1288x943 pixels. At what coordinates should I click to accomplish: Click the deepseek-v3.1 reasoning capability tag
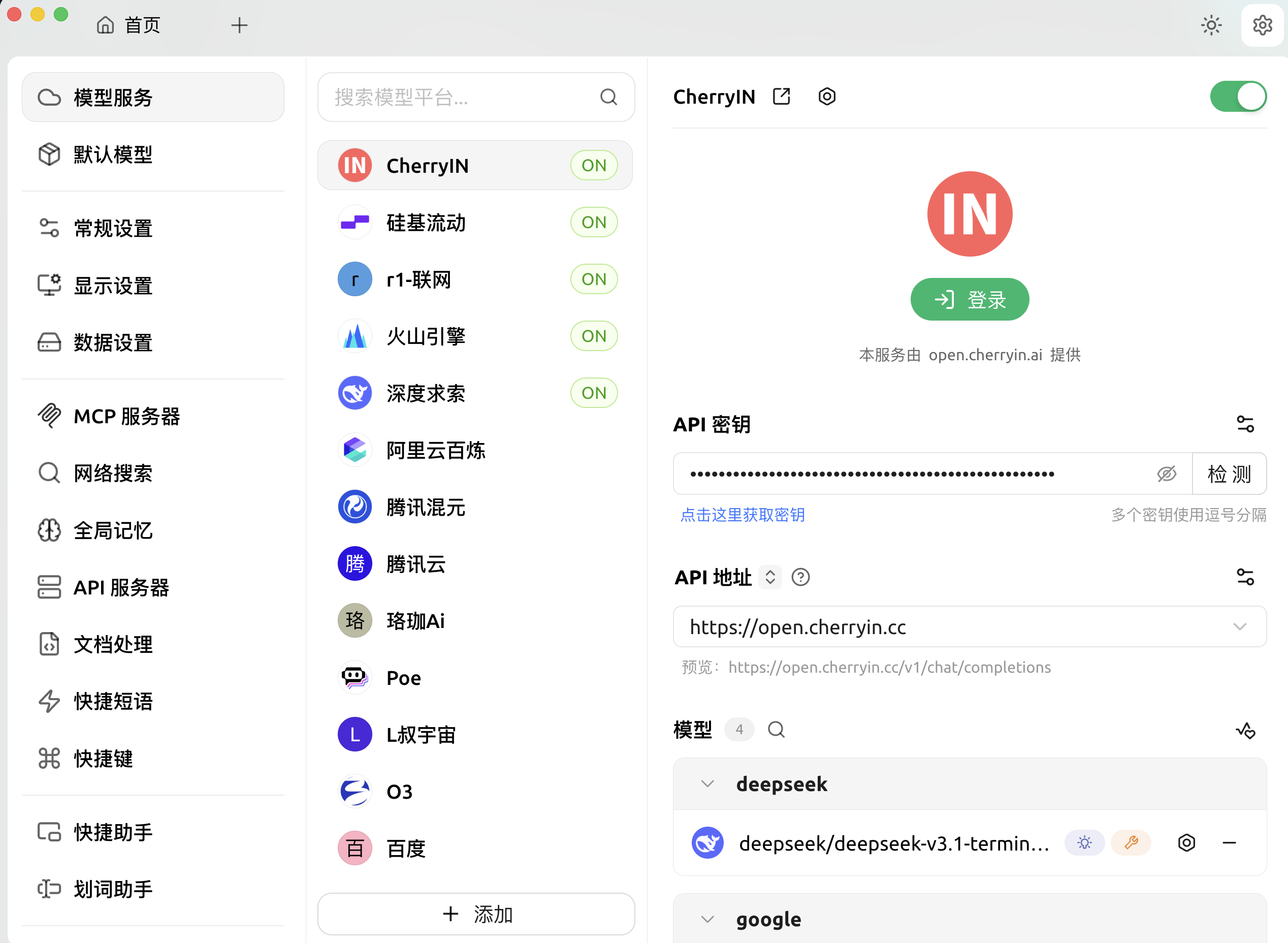click(1084, 842)
